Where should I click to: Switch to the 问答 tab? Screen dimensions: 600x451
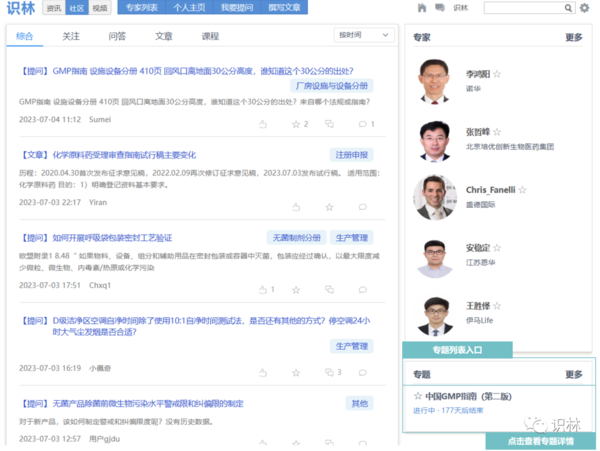(x=117, y=36)
